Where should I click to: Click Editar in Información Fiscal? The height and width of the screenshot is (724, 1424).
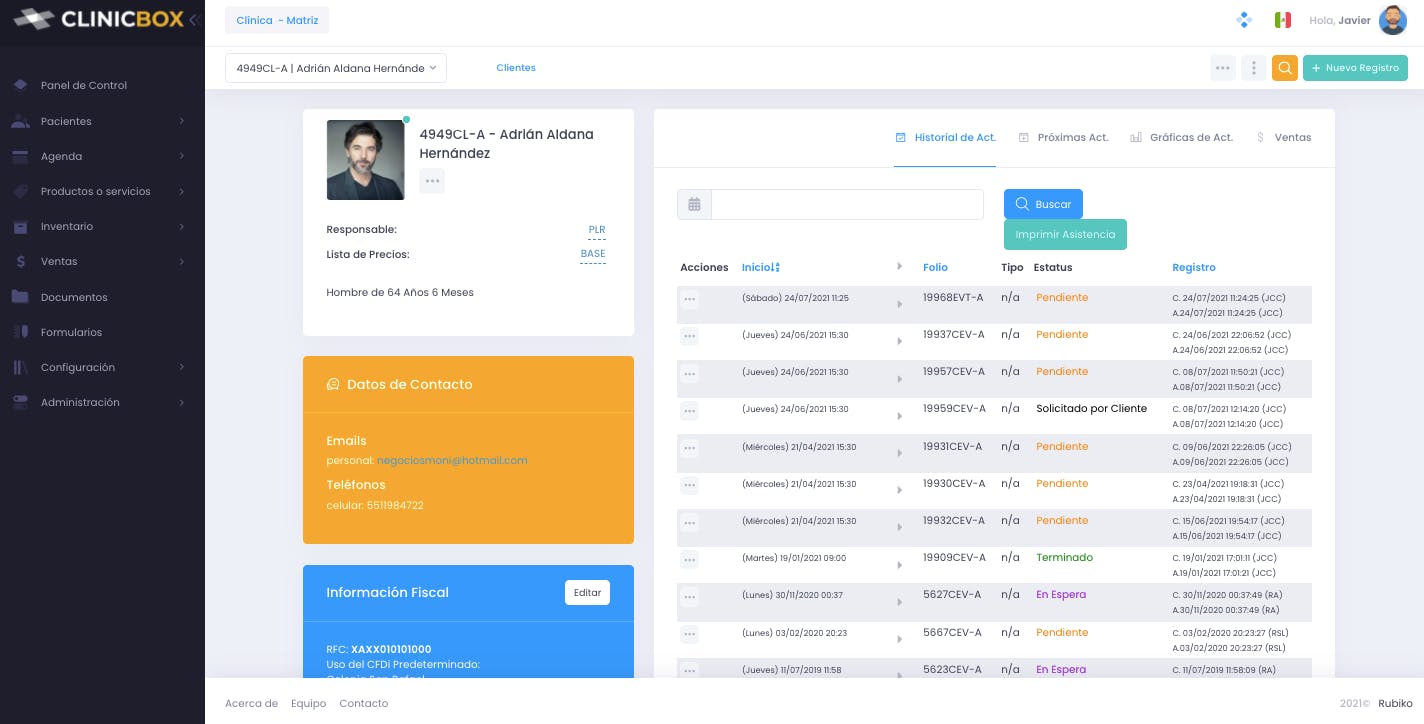(x=587, y=592)
